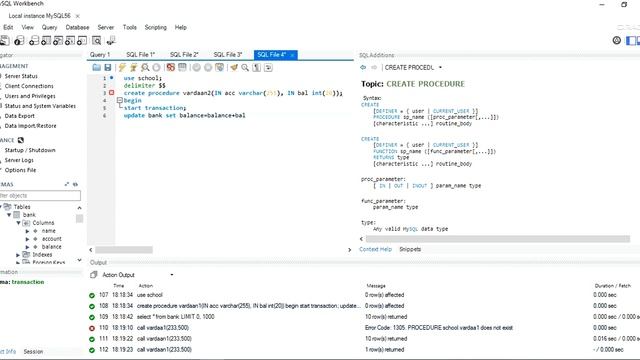The height and width of the screenshot is (360, 640).
Task: Open Options File in the navigator
Action: (x=20, y=170)
